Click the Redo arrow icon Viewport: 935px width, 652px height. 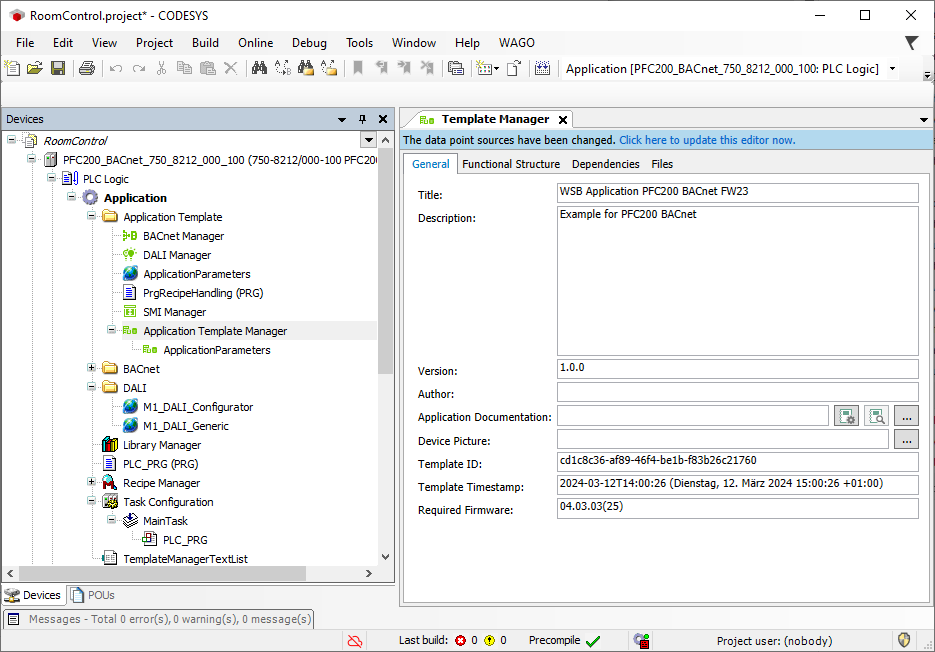[x=139, y=69]
